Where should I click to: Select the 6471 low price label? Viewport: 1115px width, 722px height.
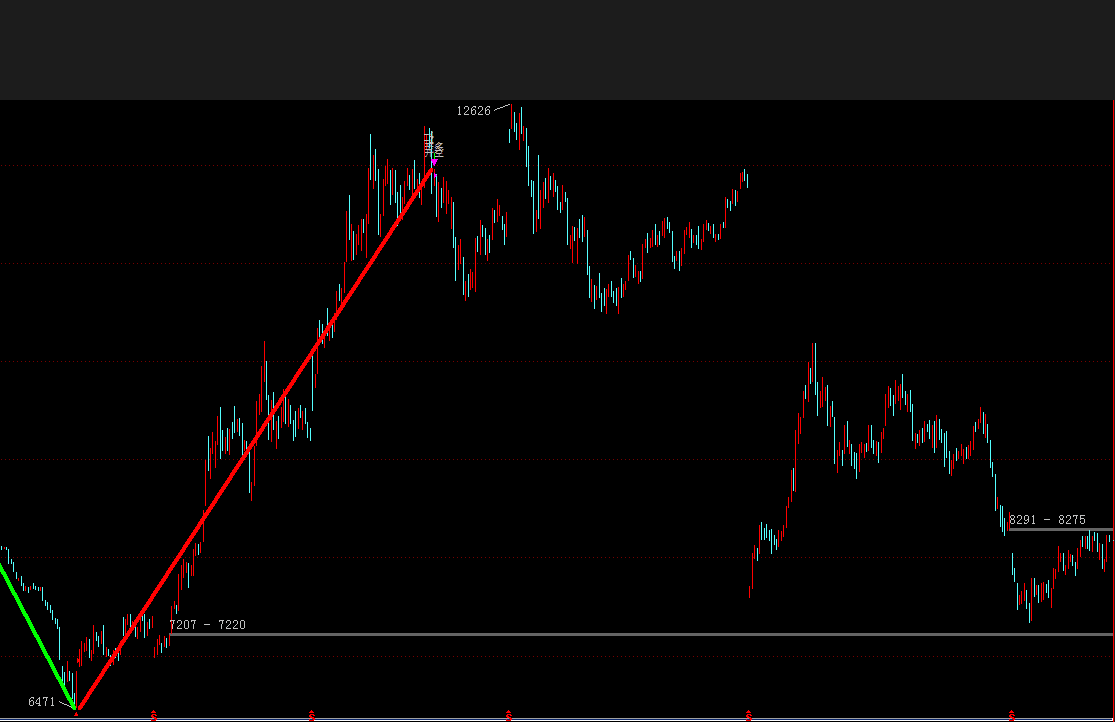click(x=42, y=703)
